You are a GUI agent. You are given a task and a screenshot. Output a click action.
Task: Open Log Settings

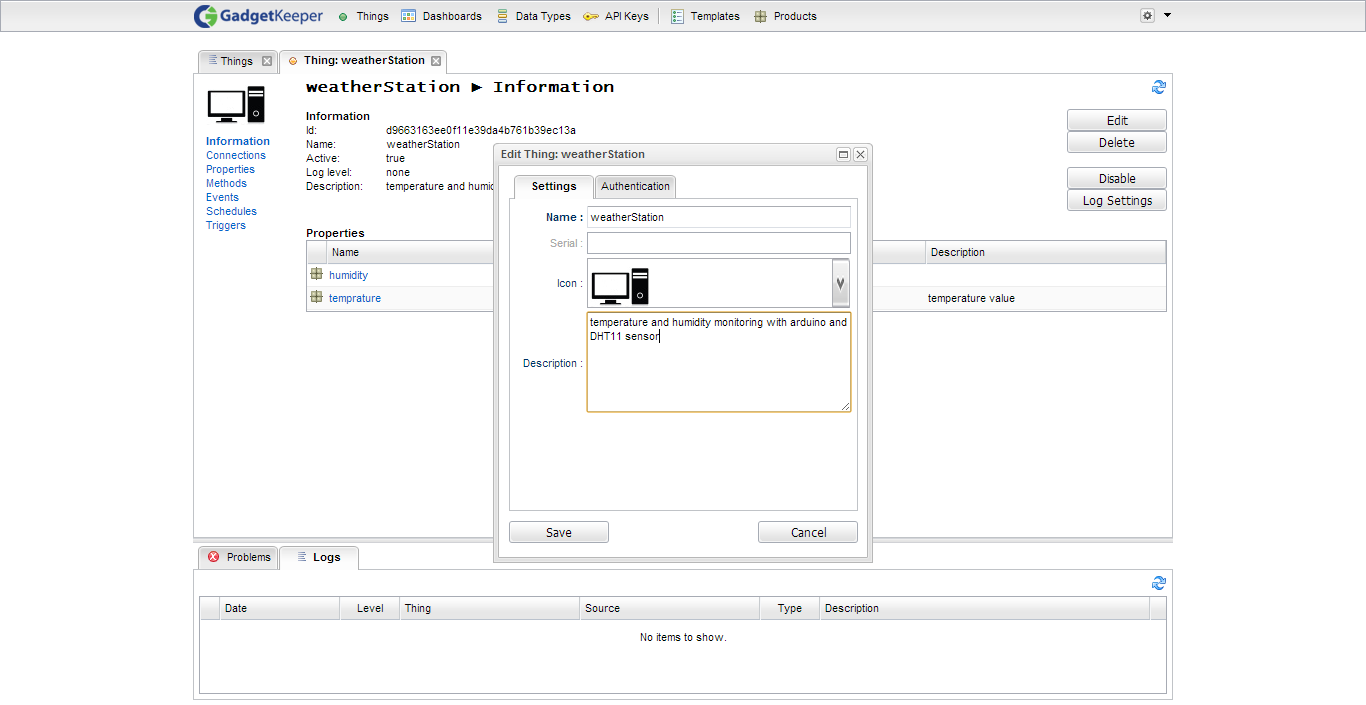(1117, 200)
